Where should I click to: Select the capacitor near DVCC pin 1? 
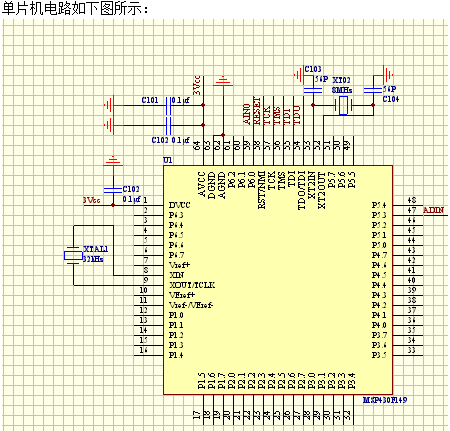113,190
